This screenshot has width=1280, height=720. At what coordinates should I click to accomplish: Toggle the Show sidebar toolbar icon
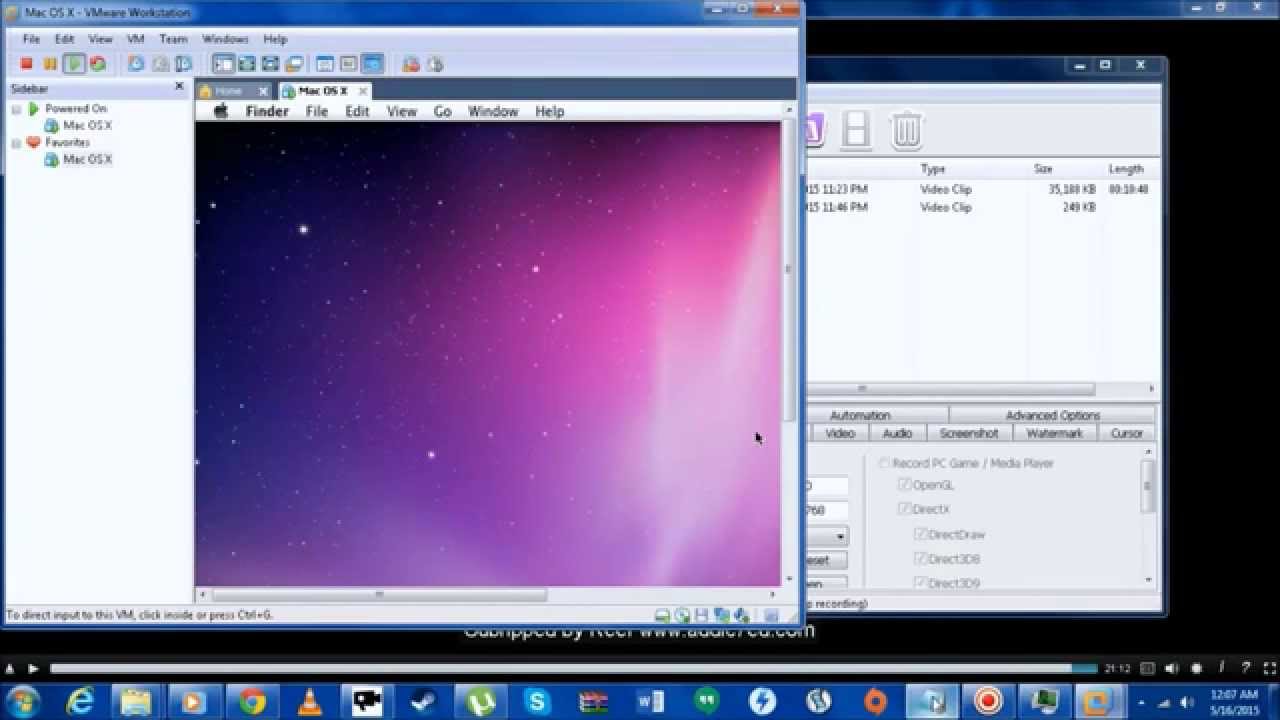tap(224, 64)
